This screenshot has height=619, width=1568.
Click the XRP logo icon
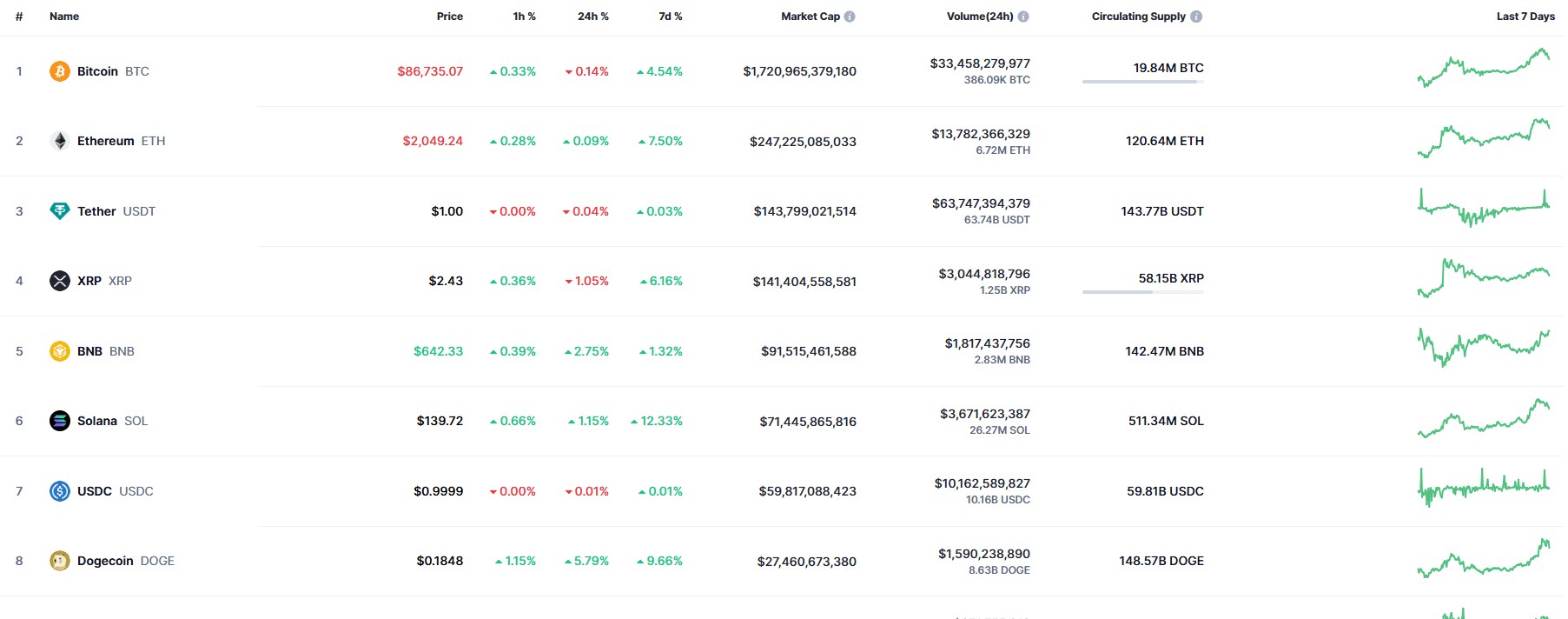(x=60, y=281)
